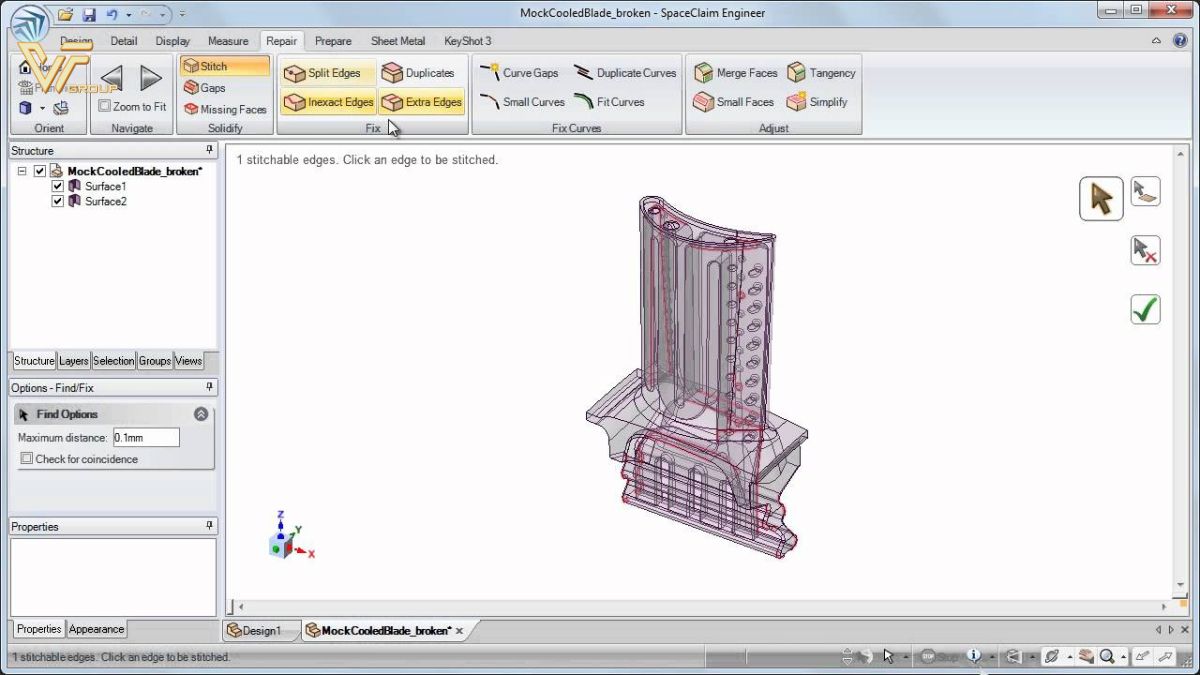
Task: Switch to the Layers panel tab
Action: [74, 361]
